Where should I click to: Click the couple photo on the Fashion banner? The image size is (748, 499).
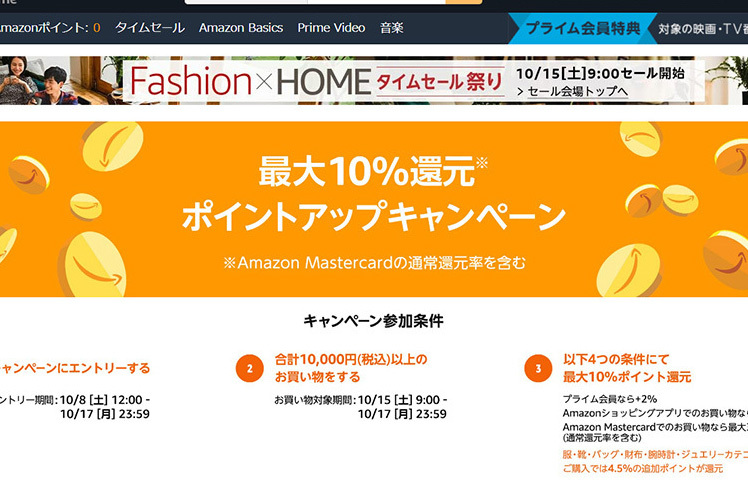tap(38, 81)
